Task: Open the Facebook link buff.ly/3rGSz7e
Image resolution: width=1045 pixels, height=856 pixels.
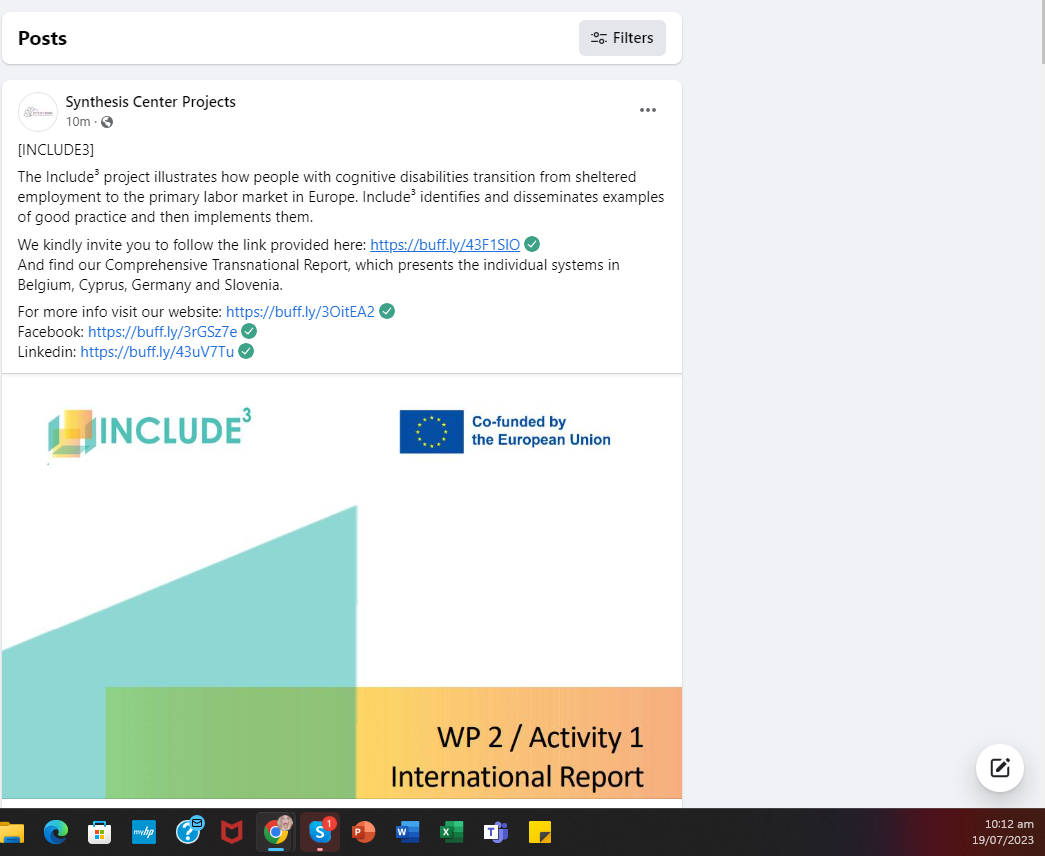Action: pyautogui.click(x=163, y=331)
